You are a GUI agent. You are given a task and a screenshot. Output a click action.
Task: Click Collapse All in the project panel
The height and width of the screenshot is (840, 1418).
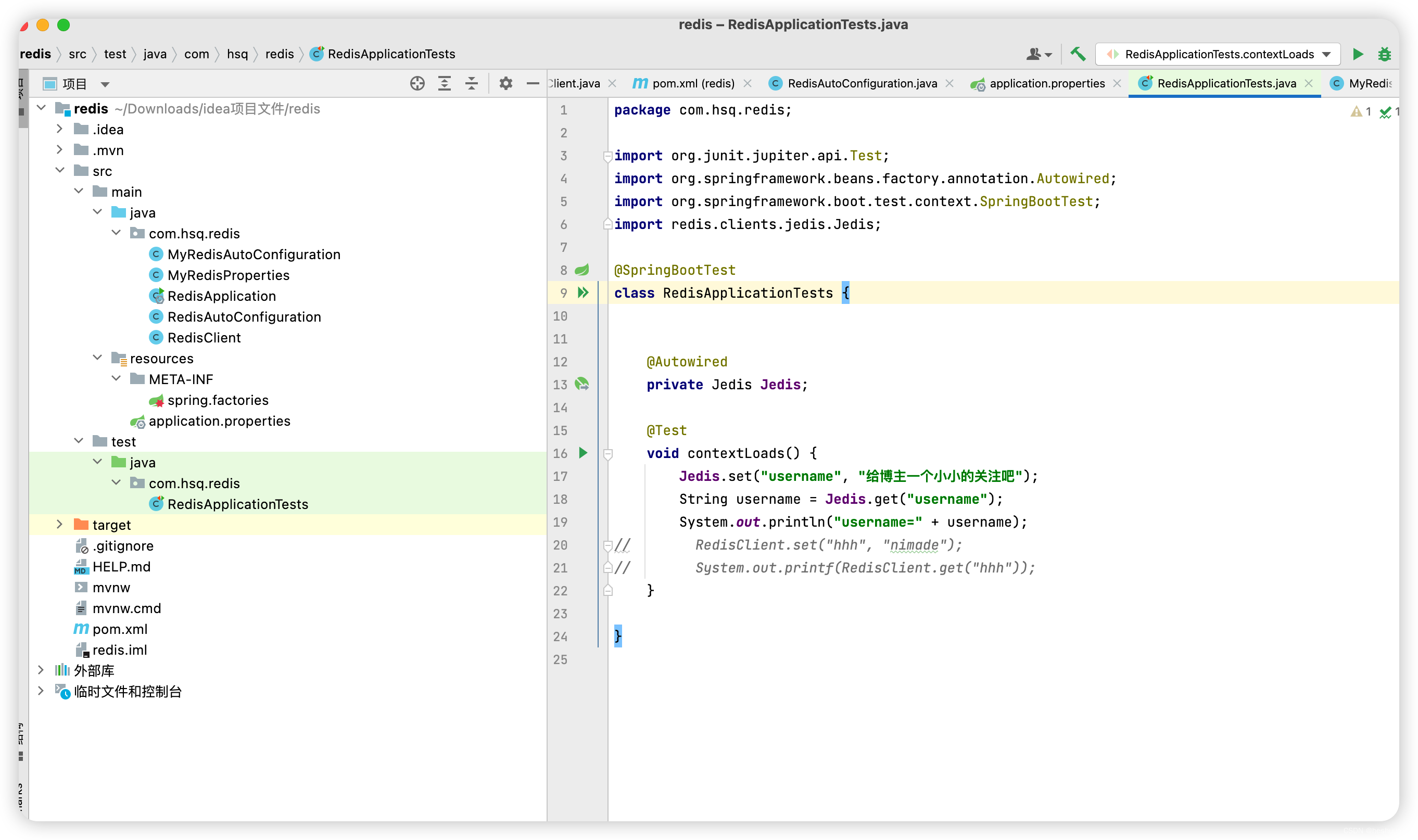click(472, 83)
